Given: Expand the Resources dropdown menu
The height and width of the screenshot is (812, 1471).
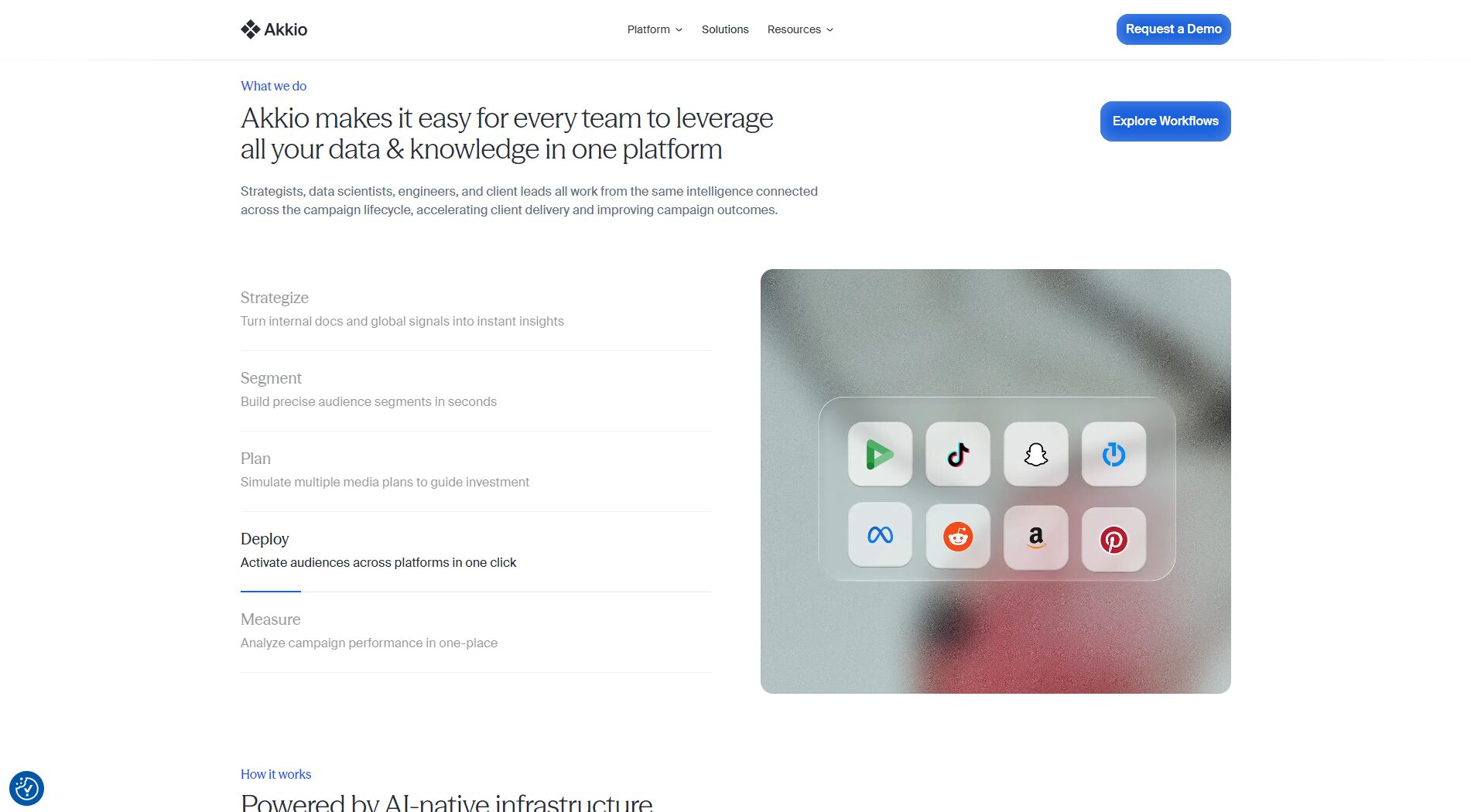Looking at the screenshot, I should coord(800,29).
